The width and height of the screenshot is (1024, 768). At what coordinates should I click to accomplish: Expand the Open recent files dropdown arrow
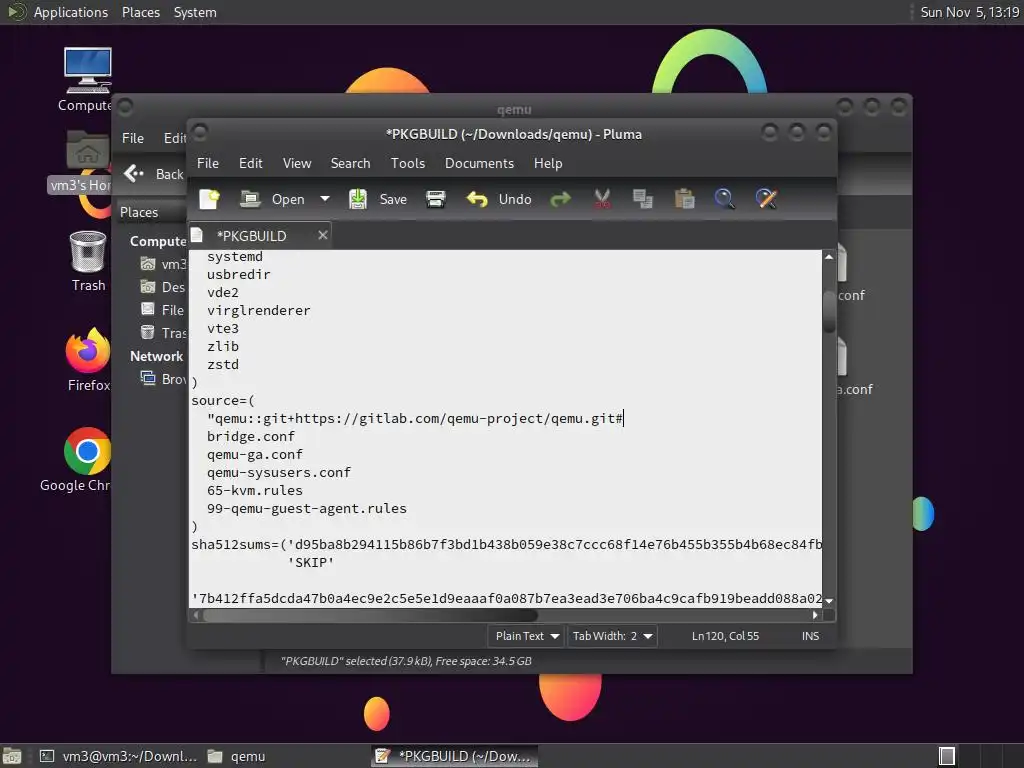(x=325, y=199)
